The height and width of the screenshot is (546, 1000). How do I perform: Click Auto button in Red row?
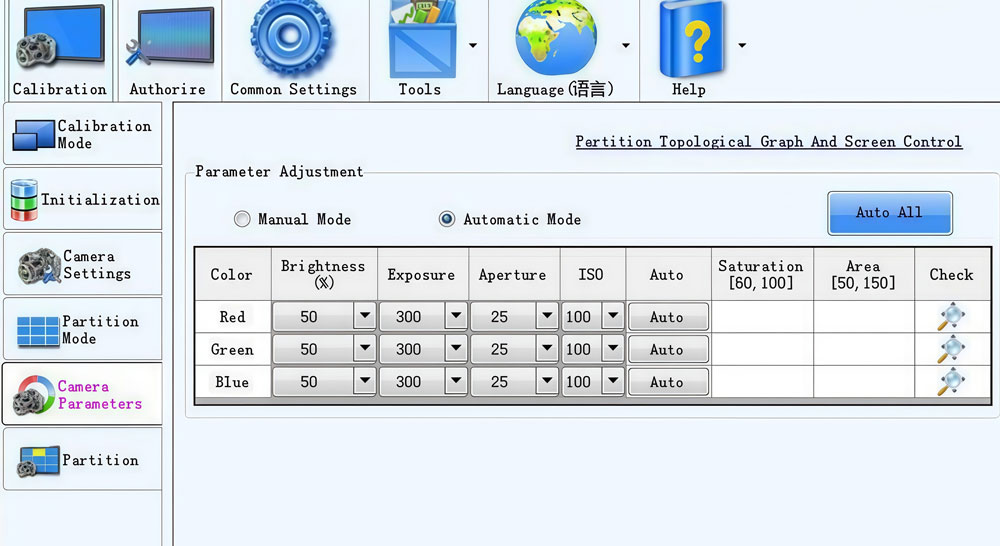point(668,317)
